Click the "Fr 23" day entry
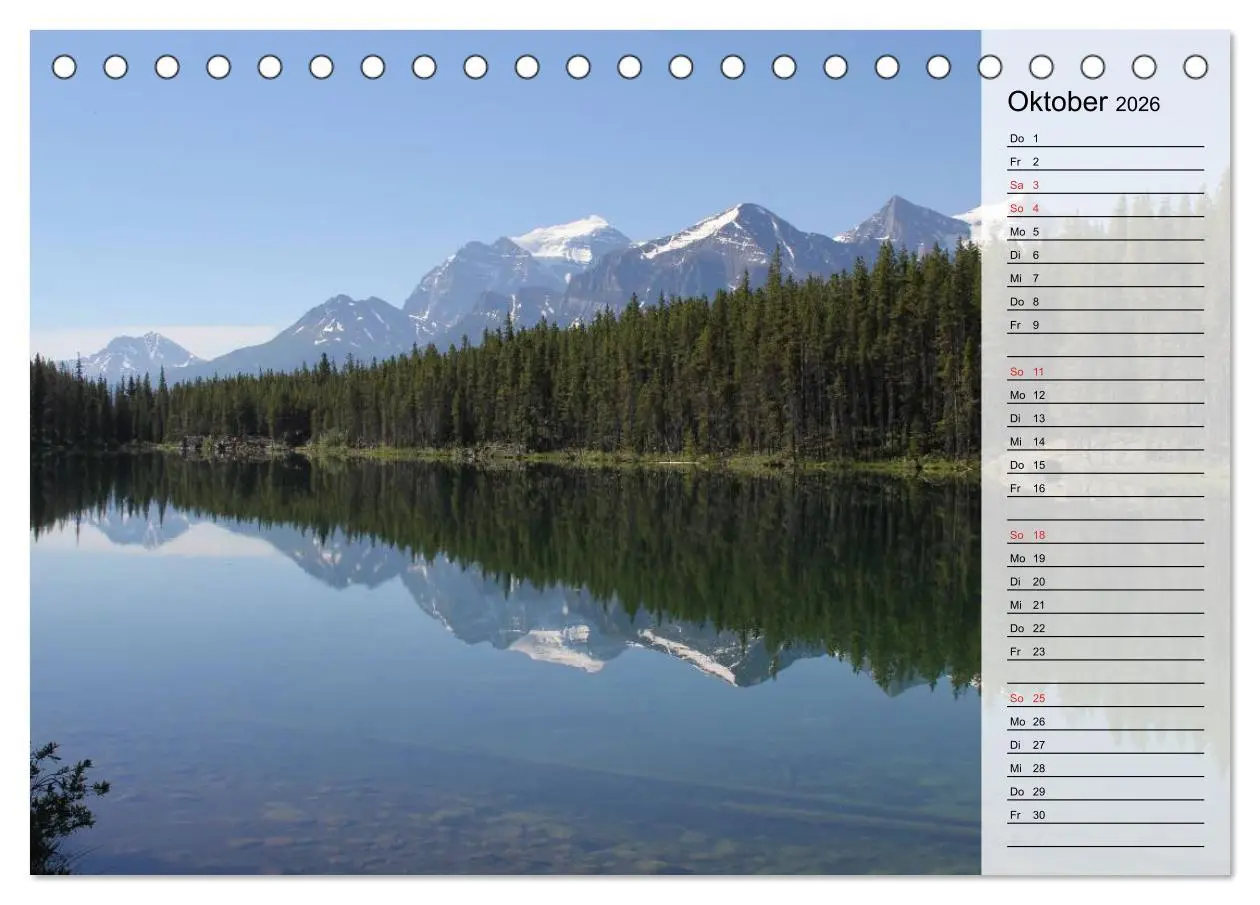This screenshot has height=905, width=1260. 1105,651
